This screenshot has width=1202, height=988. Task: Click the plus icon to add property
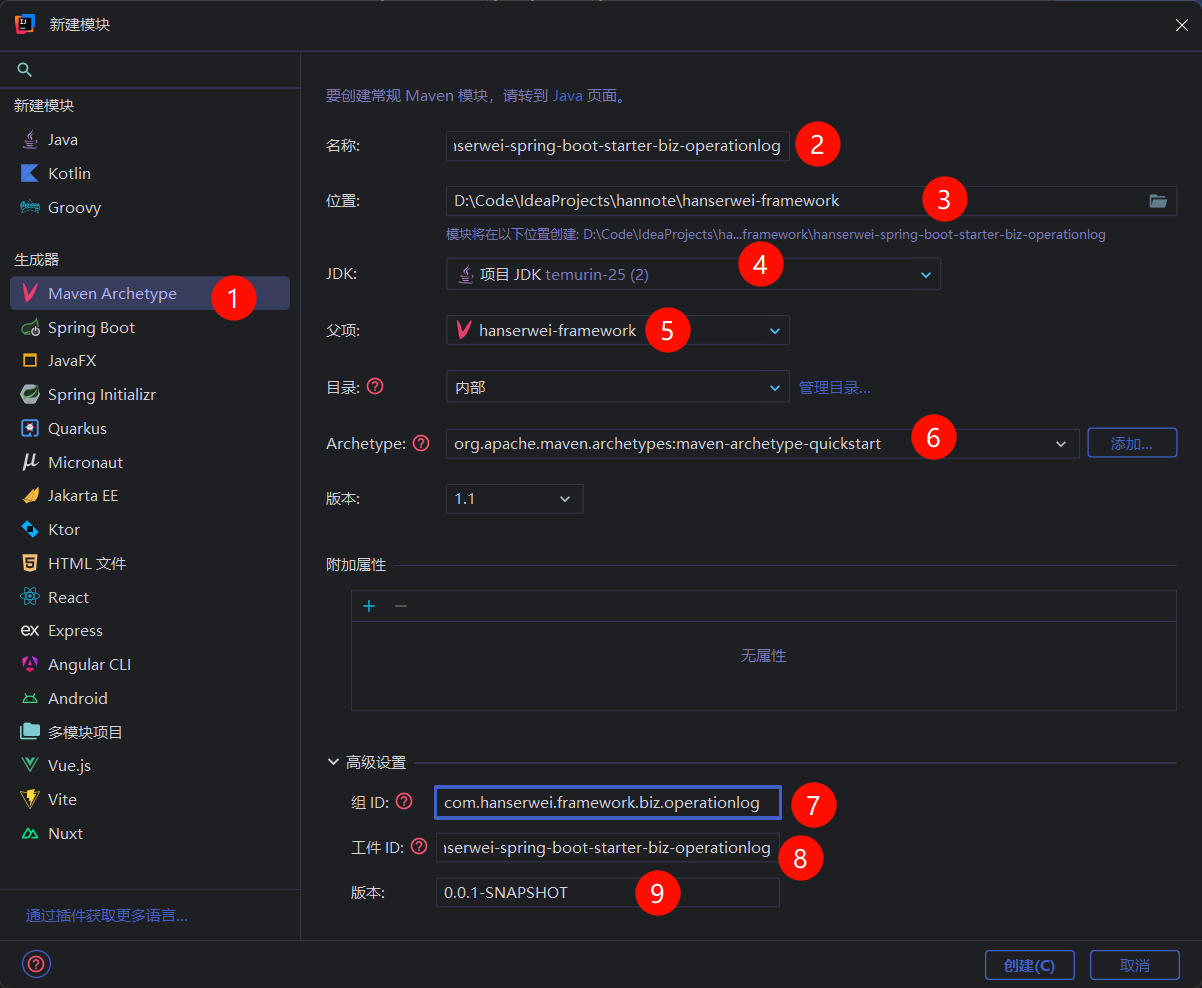(369, 606)
